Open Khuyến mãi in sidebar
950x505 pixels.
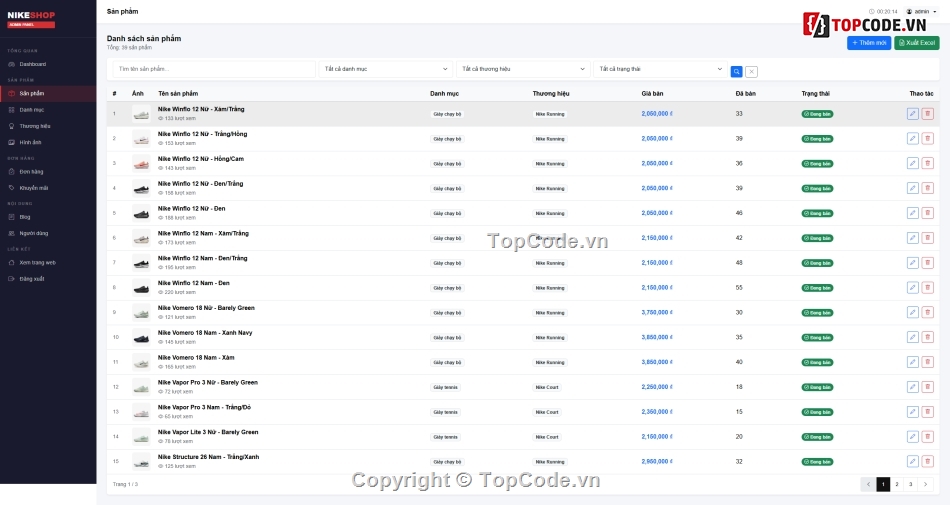click(48, 188)
